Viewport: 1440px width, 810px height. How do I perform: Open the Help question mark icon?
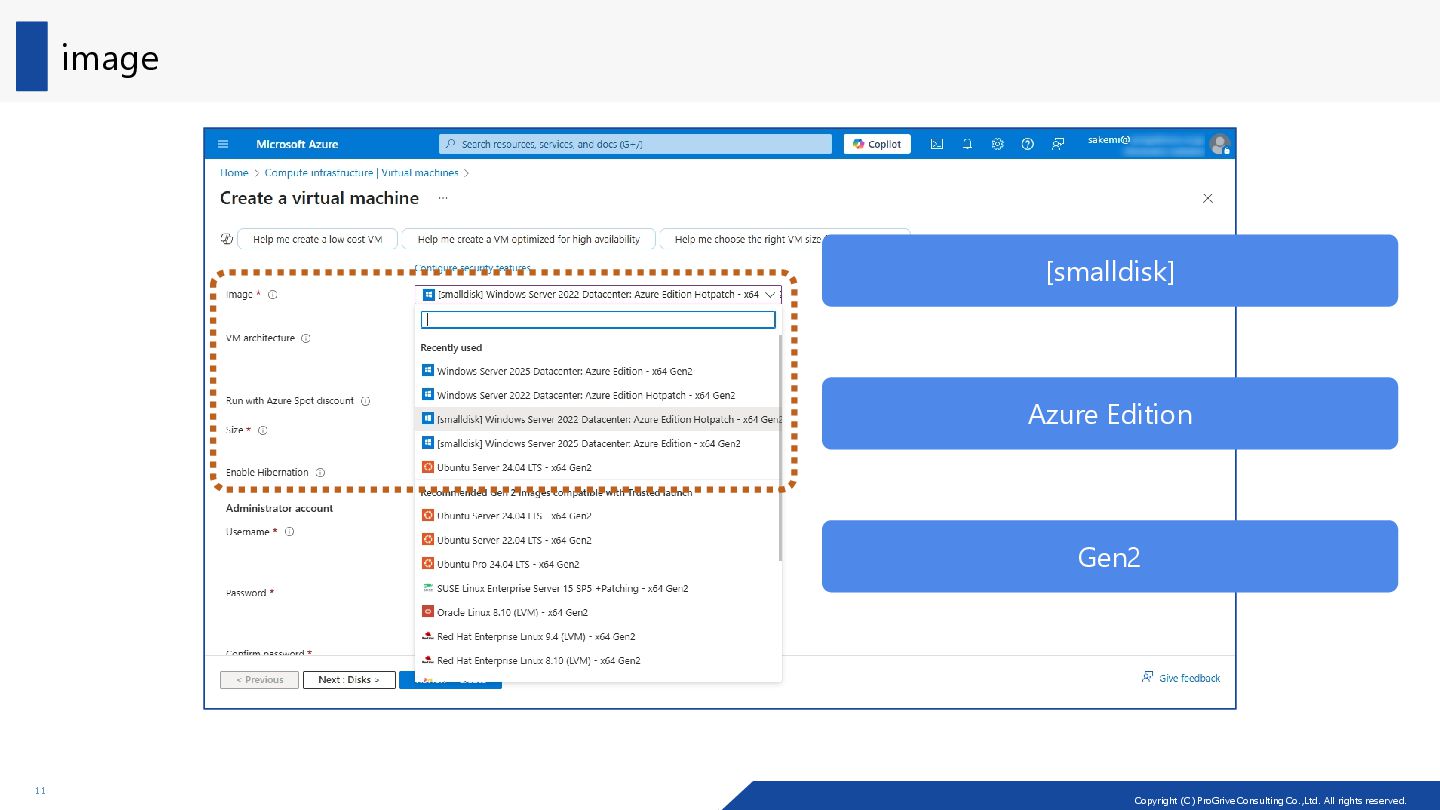click(x=1027, y=144)
